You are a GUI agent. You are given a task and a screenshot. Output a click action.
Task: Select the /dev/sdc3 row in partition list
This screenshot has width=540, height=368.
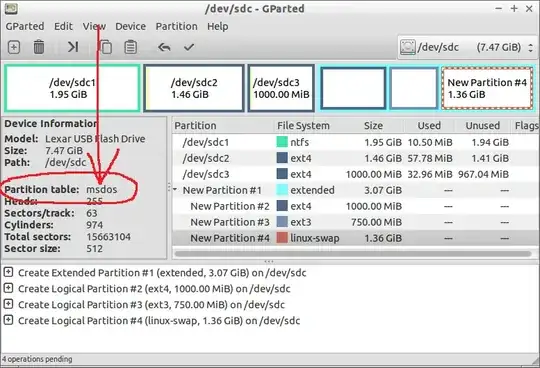(355, 174)
